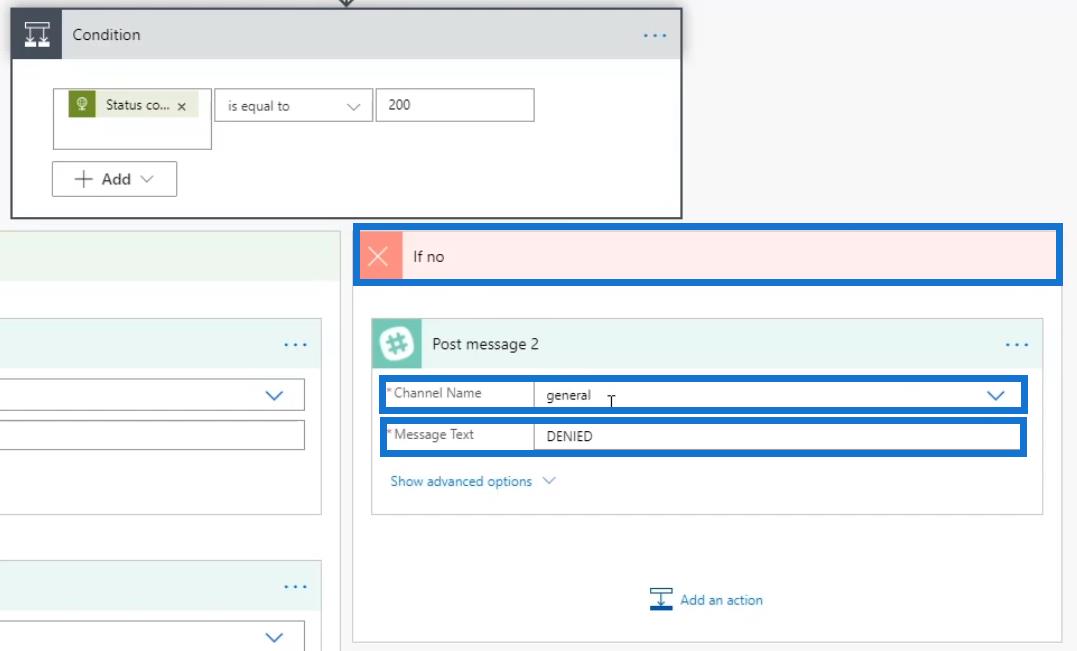Remove the Status code token
The width and height of the screenshot is (1077, 651).
[x=181, y=106]
